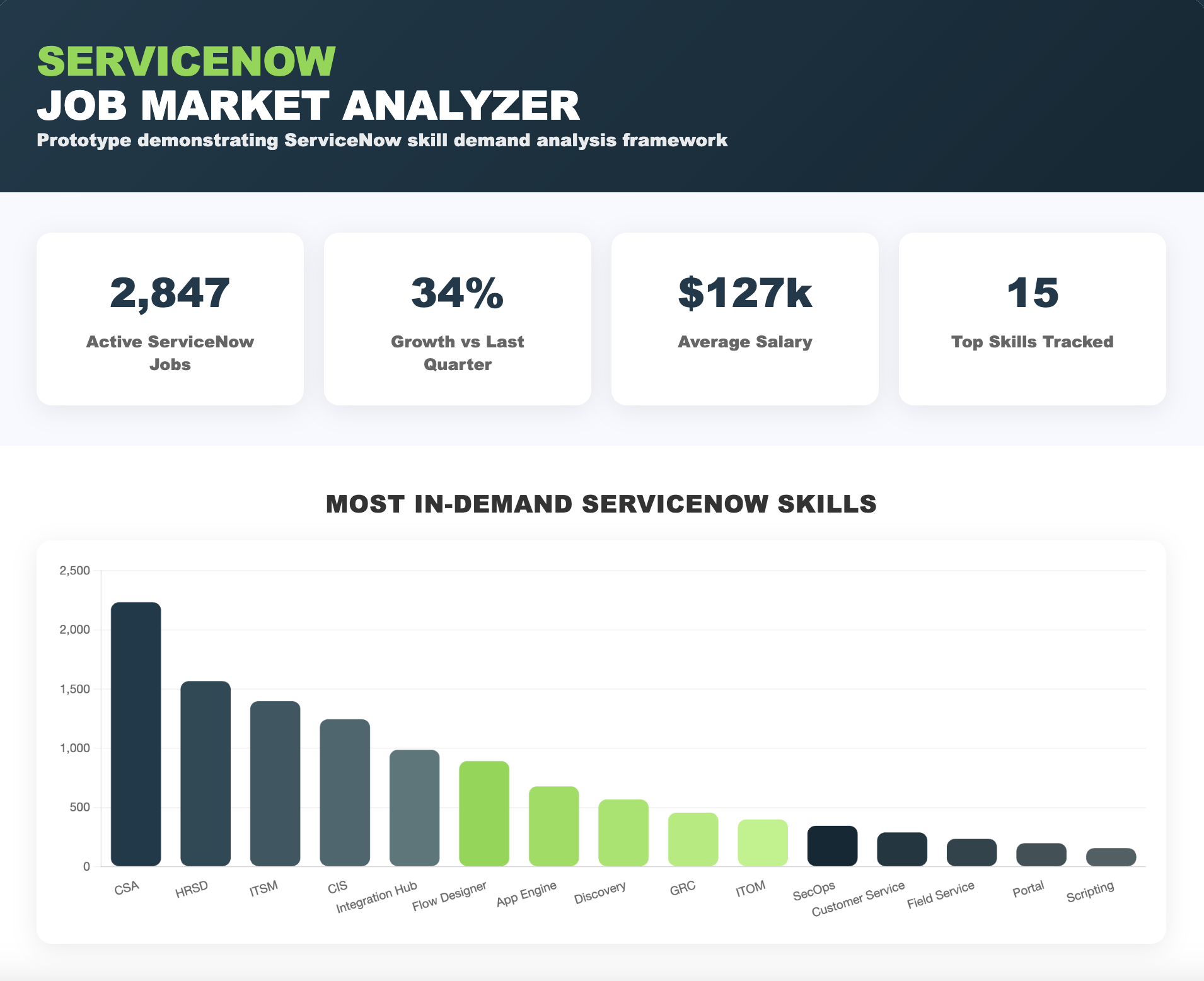
Task: Select the CIS bar
Action: [x=345, y=792]
